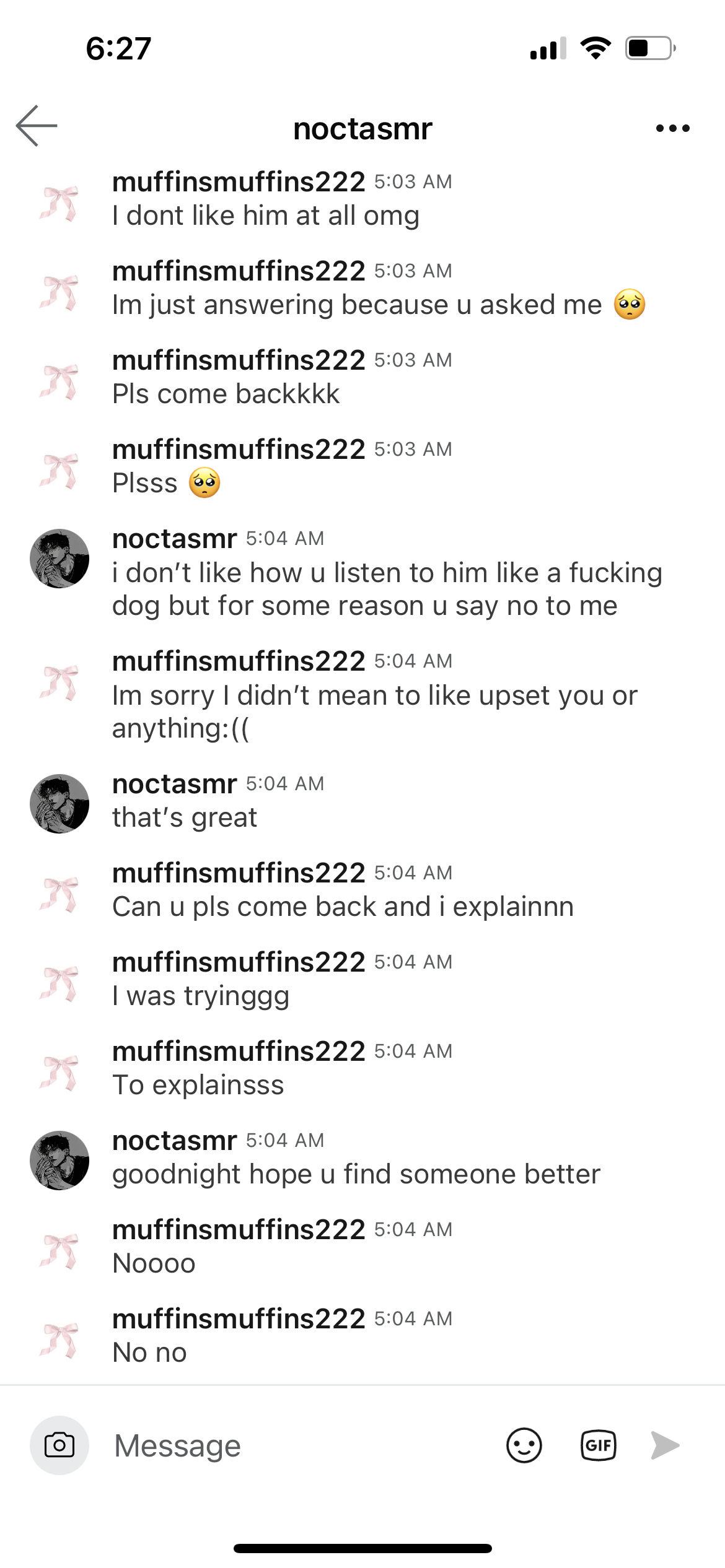
Task: Tap the Message text field
Action: (297, 1445)
